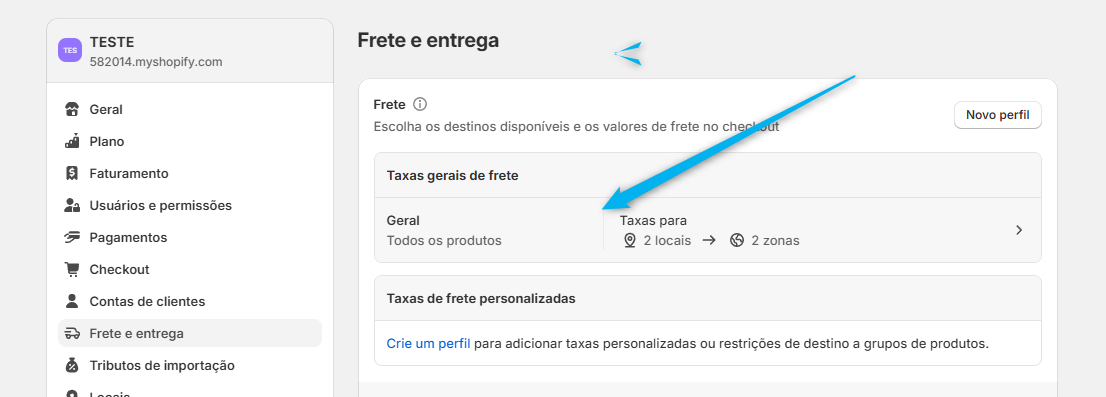Click the 2 zonas text

click(775, 240)
